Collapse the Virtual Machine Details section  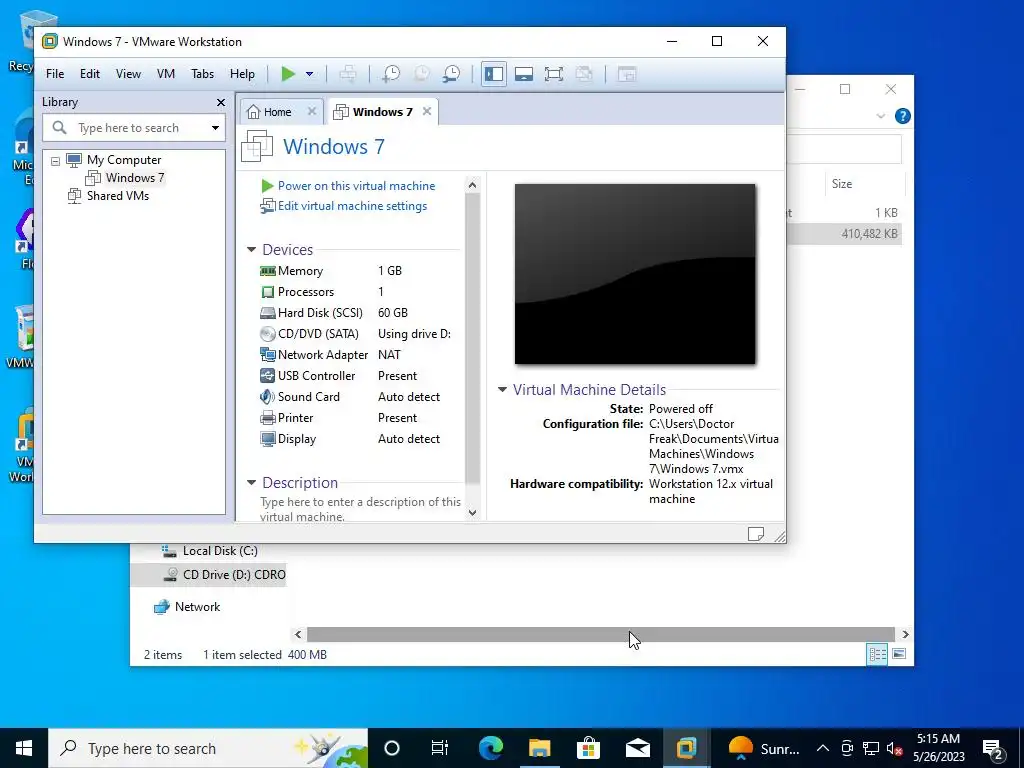pos(502,390)
